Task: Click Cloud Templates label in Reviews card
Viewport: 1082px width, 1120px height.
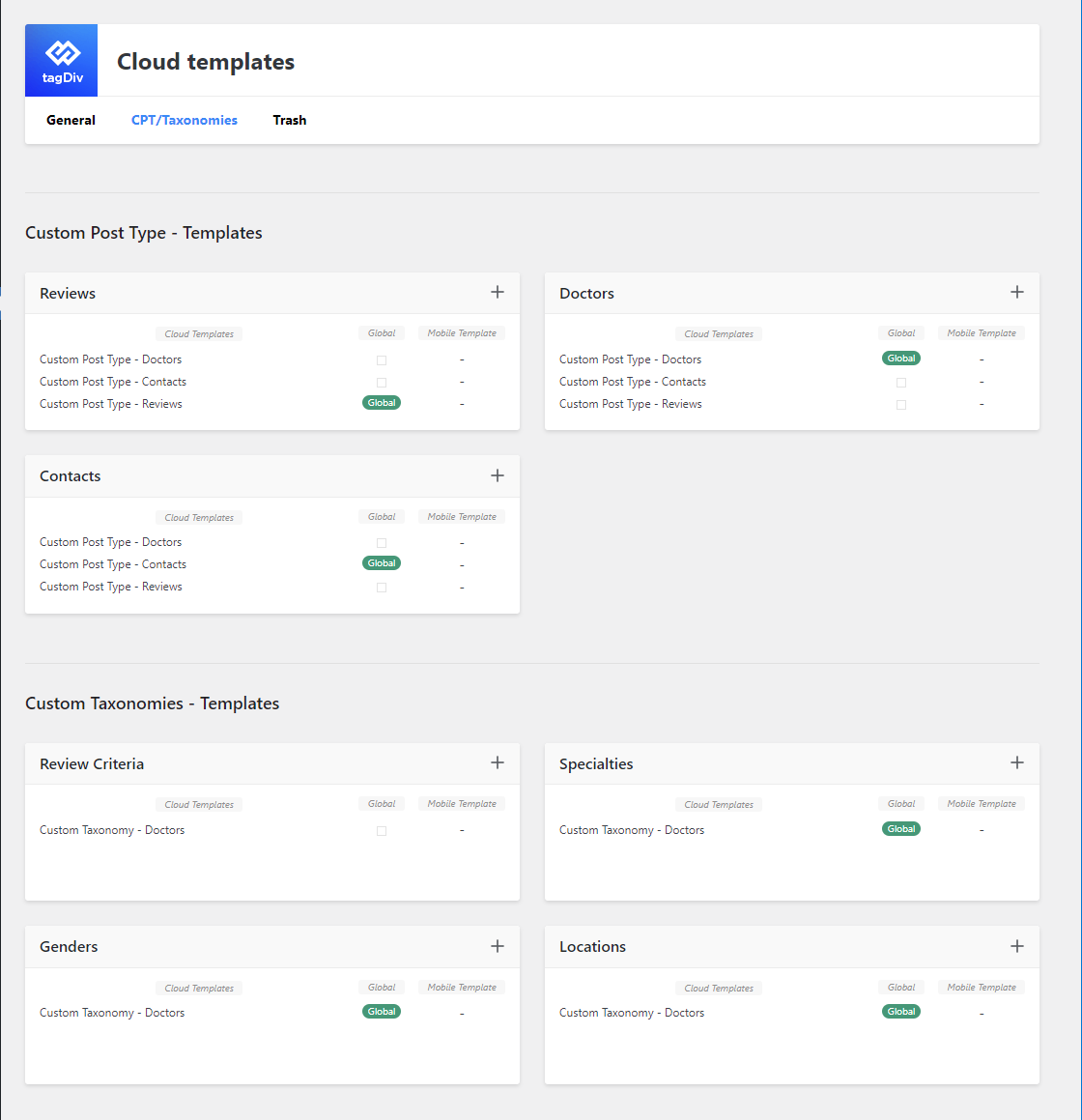Action: point(199,333)
